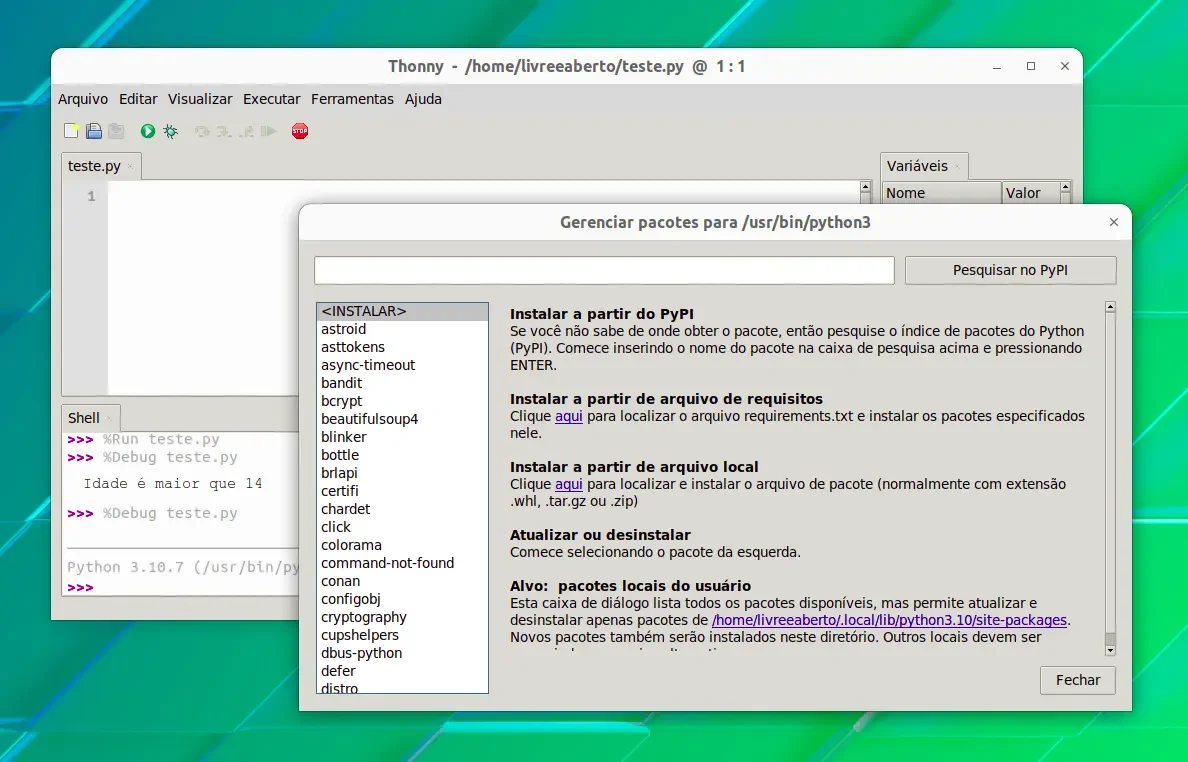Viewport: 1188px width, 762px height.
Task: Click line number 1 in editor gutter
Action: (91, 196)
